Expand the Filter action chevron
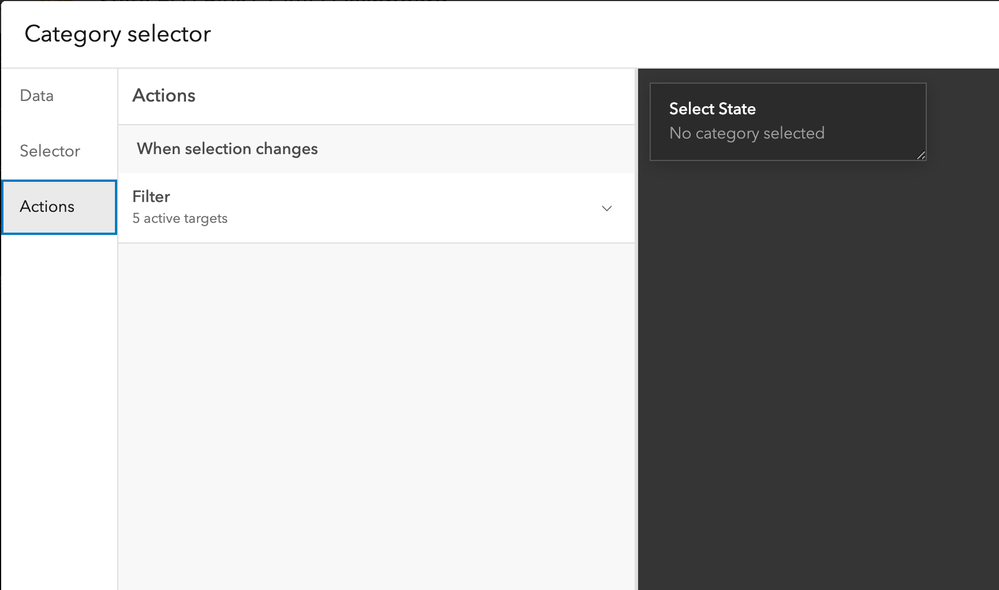This screenshot has width=999, height=590. [607, 208]
